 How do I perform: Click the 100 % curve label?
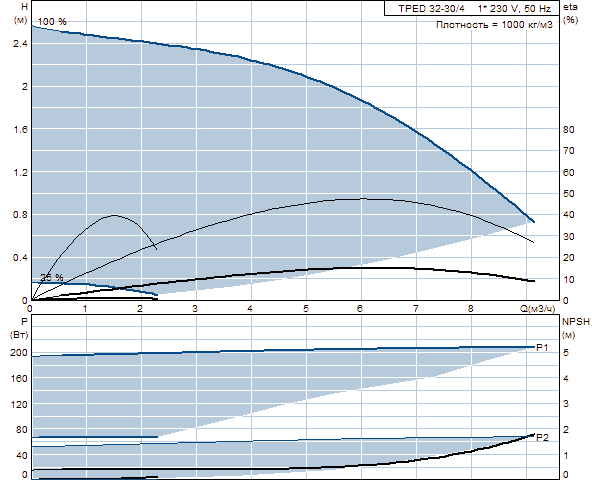[x=52, y=22]
